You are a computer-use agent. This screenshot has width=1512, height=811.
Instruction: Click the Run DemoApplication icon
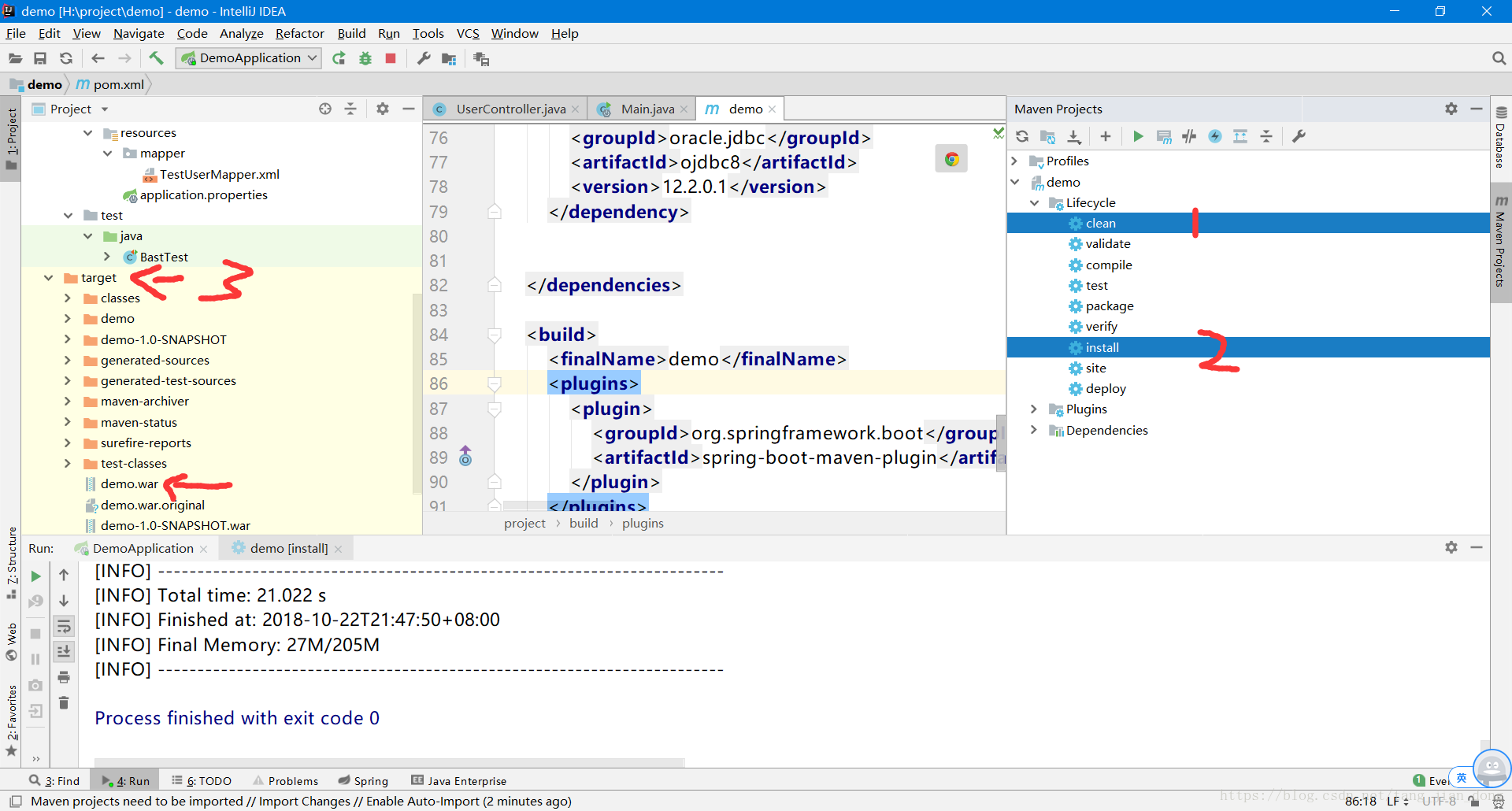coord(339,58)
